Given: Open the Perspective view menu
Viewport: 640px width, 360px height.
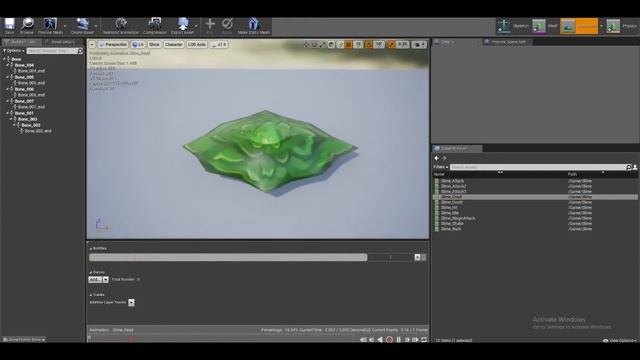Looking at the screenshot, I should (x=113, y=44).
